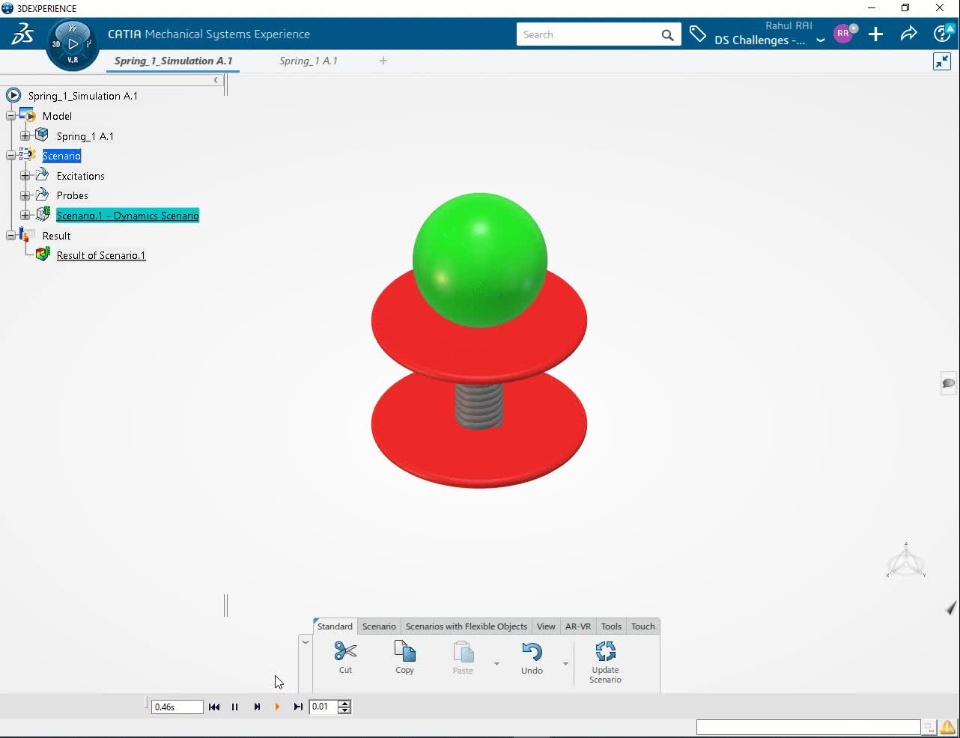The width and height of the screenshot is (960, 738).
Task: Expand the Spring_1 A.1 node
Action: [24, 135]
